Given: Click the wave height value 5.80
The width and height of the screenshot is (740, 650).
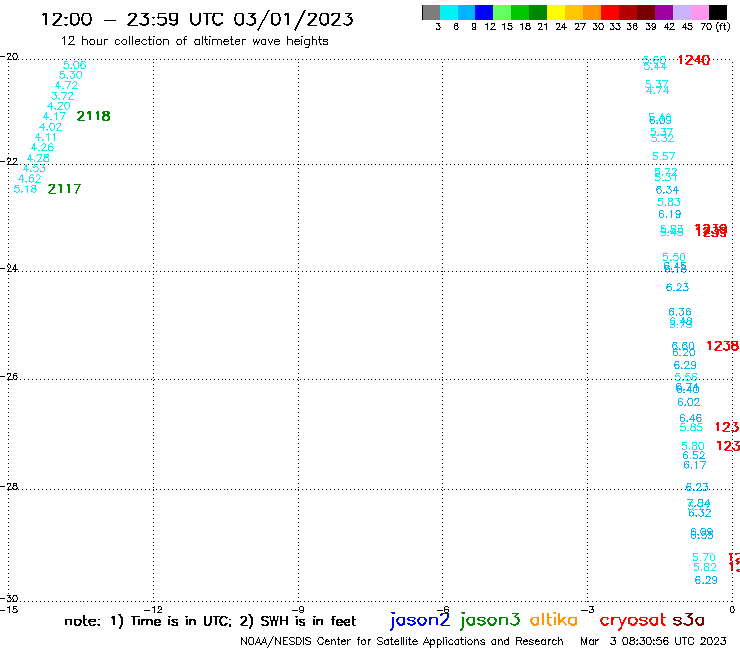Looking at the screenshot, I should point(693,446).
